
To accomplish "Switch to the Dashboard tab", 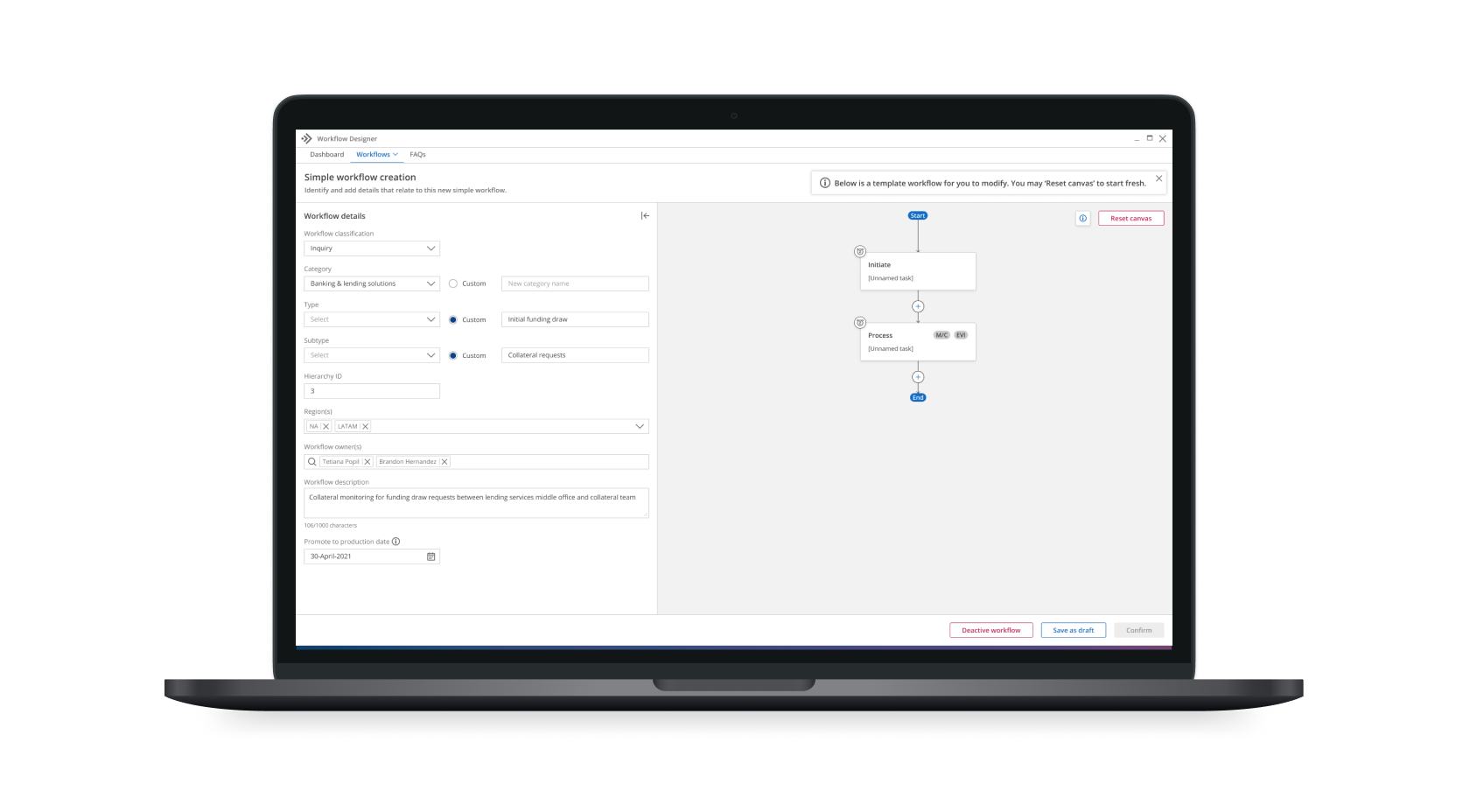I will (326, 154).
